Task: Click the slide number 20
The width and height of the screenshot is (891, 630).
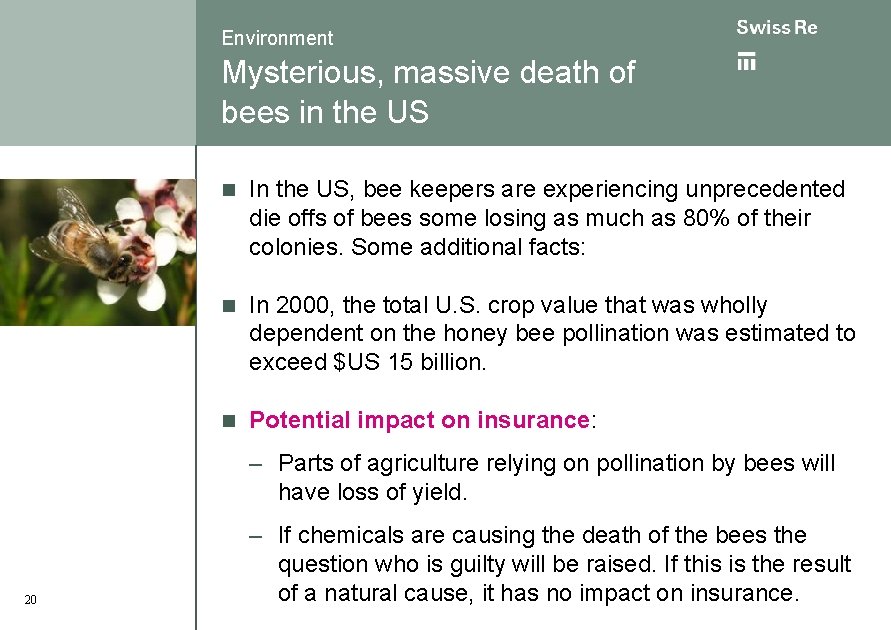Action: pos(30,600)
